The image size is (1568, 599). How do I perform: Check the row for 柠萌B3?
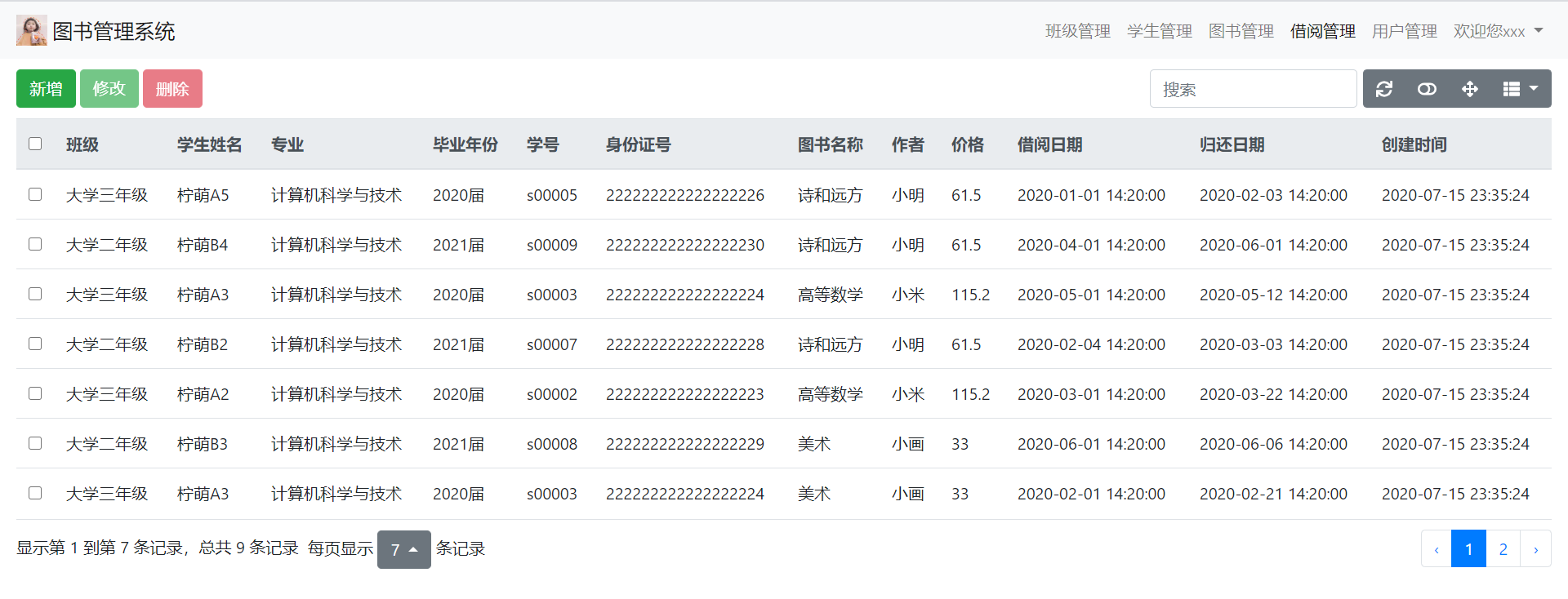(35, 443)
